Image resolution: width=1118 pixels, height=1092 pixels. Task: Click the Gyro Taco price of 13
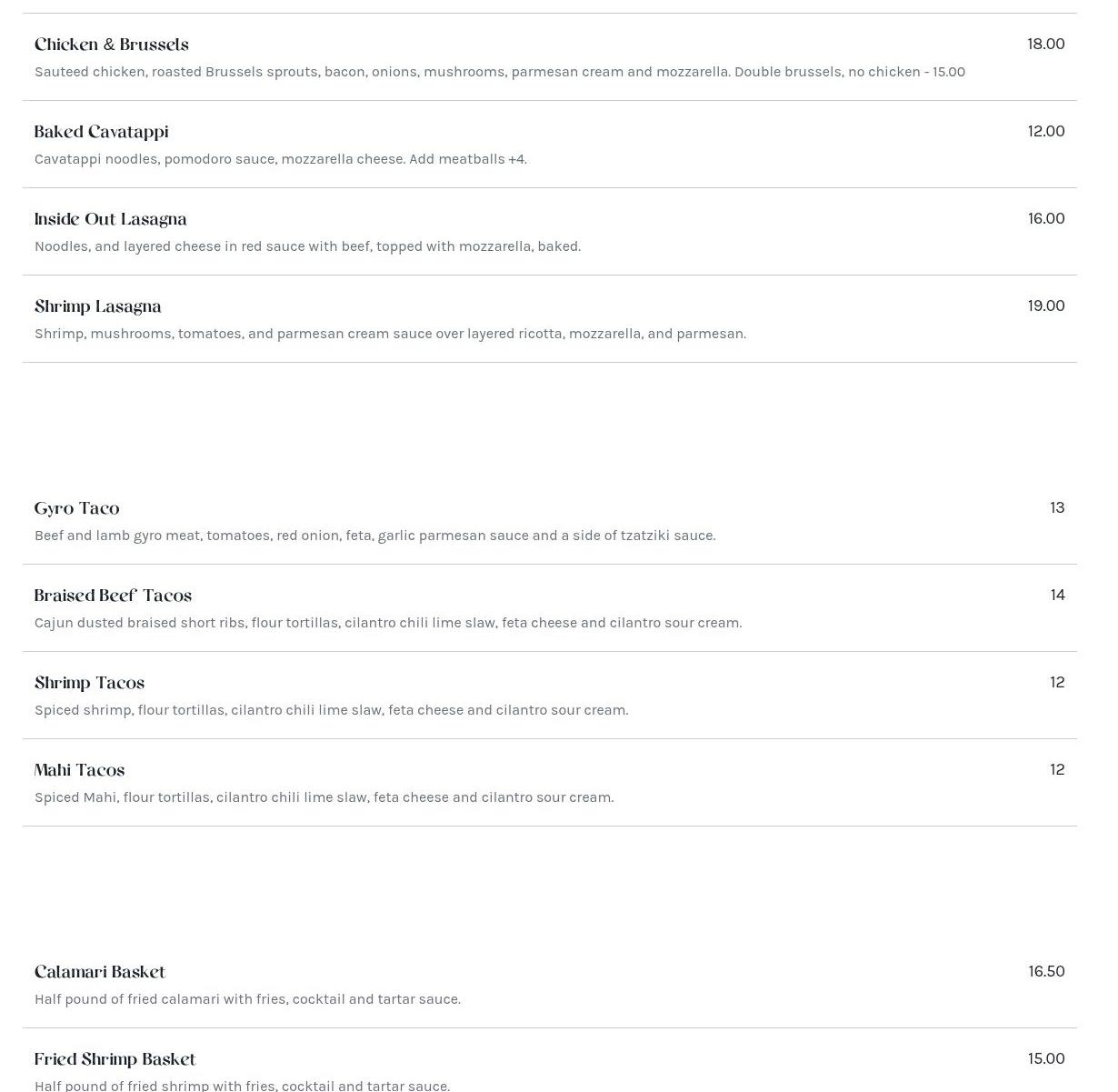point(1056,507)
